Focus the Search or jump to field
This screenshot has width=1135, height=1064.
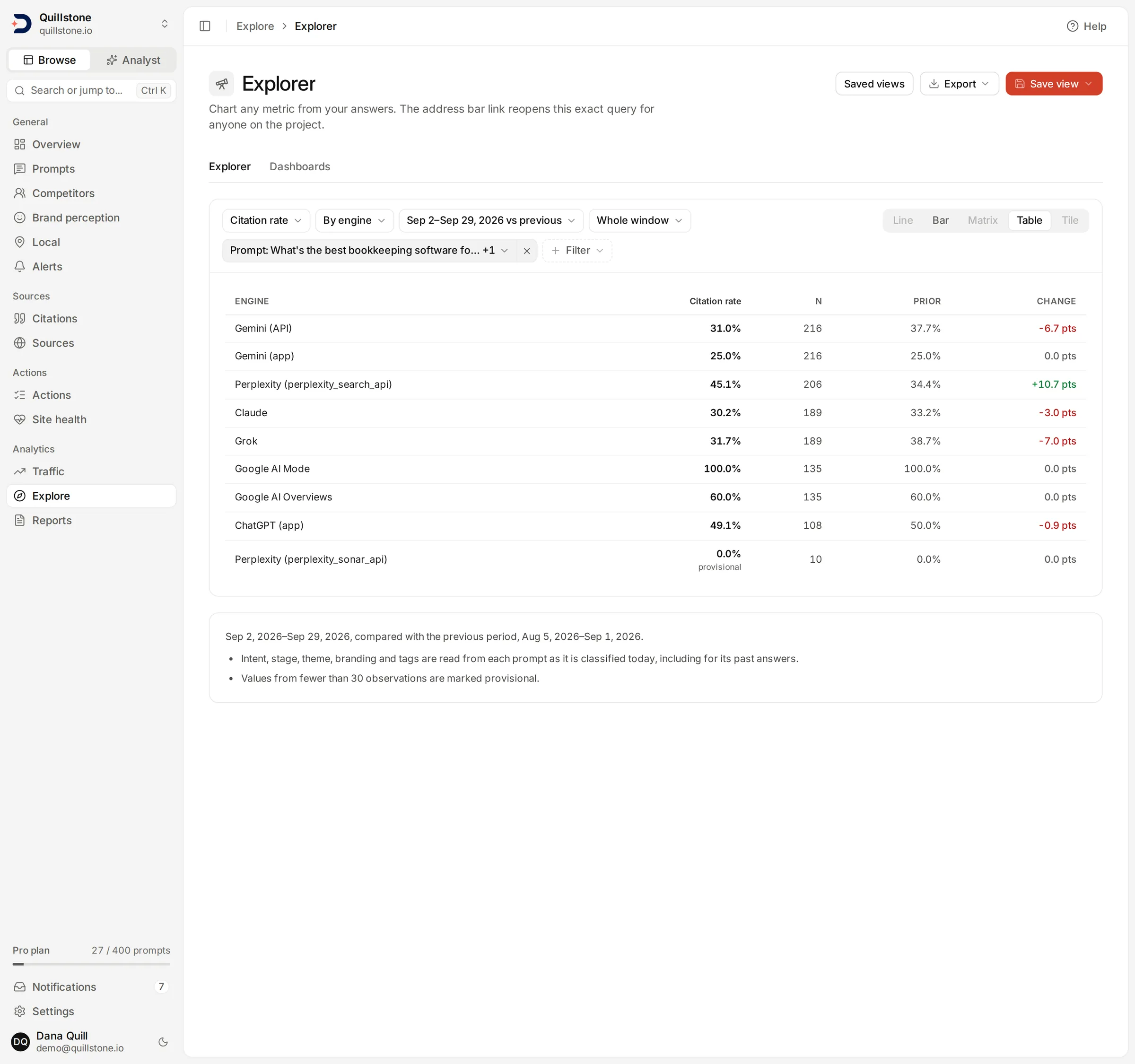click(91, 91)
